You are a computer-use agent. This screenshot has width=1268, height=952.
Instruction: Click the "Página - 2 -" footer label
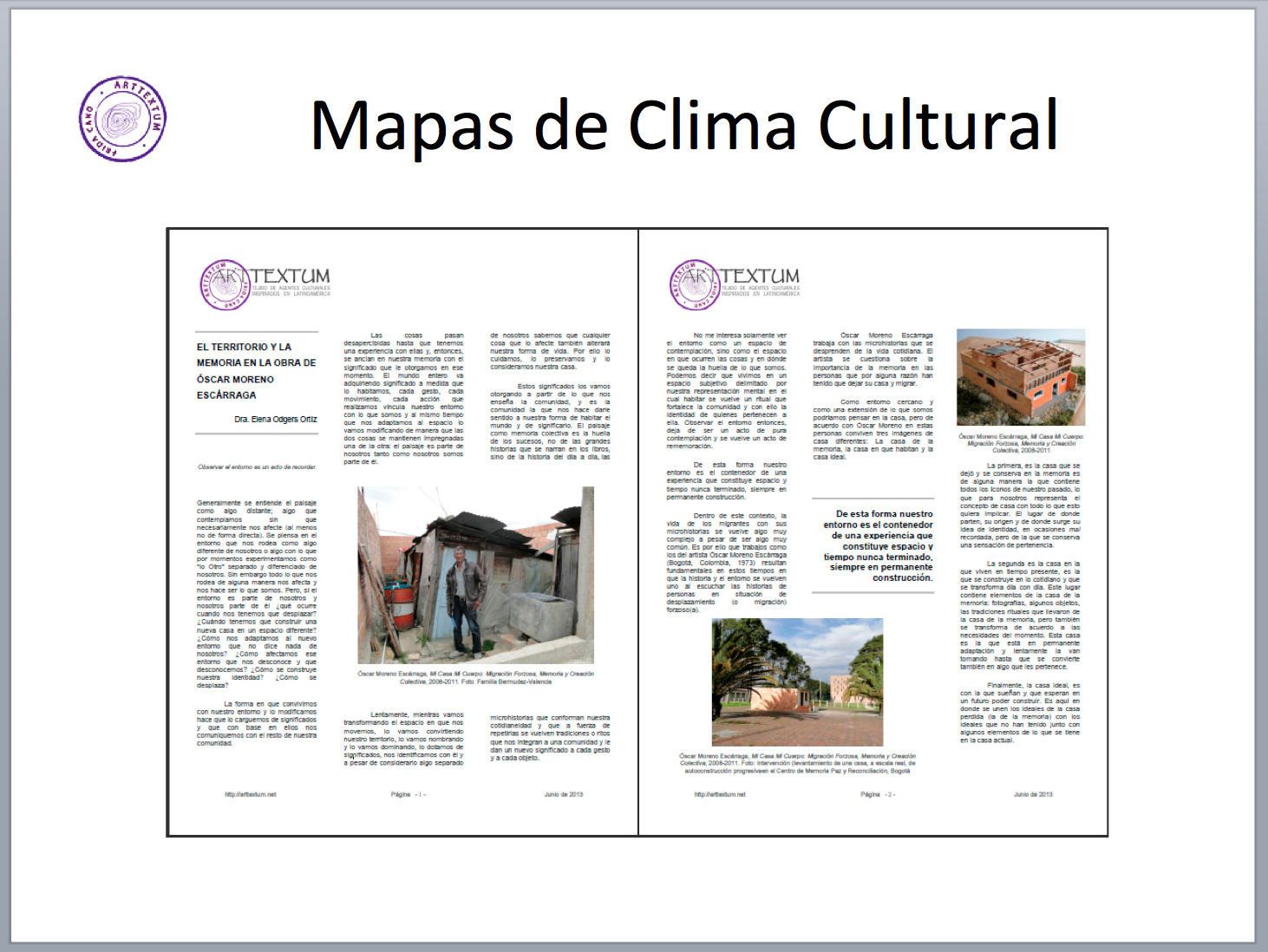pos(878,794)
